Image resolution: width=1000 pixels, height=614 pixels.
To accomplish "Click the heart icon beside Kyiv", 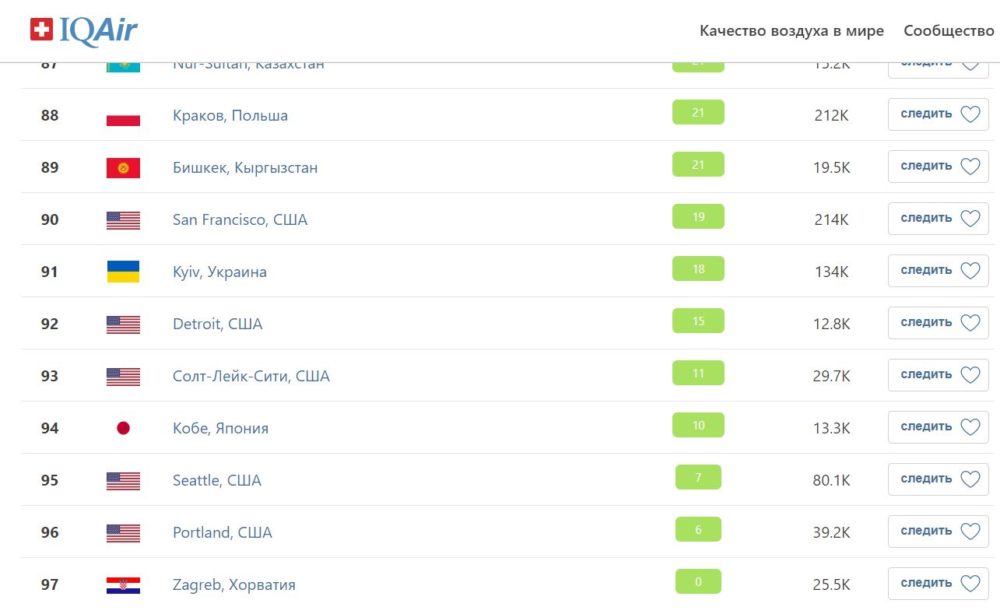I will tap(970, 271).
